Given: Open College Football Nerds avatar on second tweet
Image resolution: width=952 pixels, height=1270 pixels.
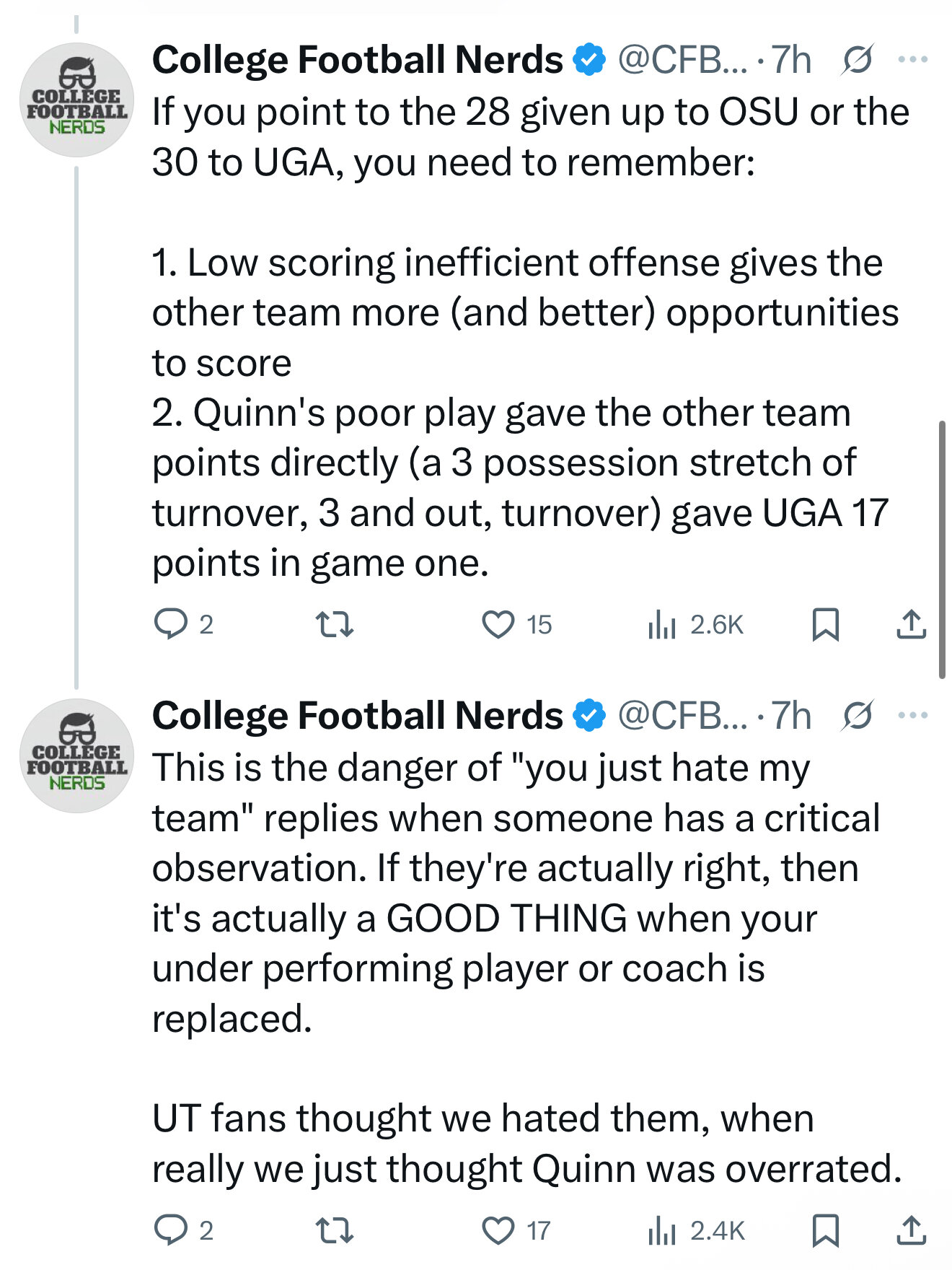Looking at the screenshot, I should point(76,756).
